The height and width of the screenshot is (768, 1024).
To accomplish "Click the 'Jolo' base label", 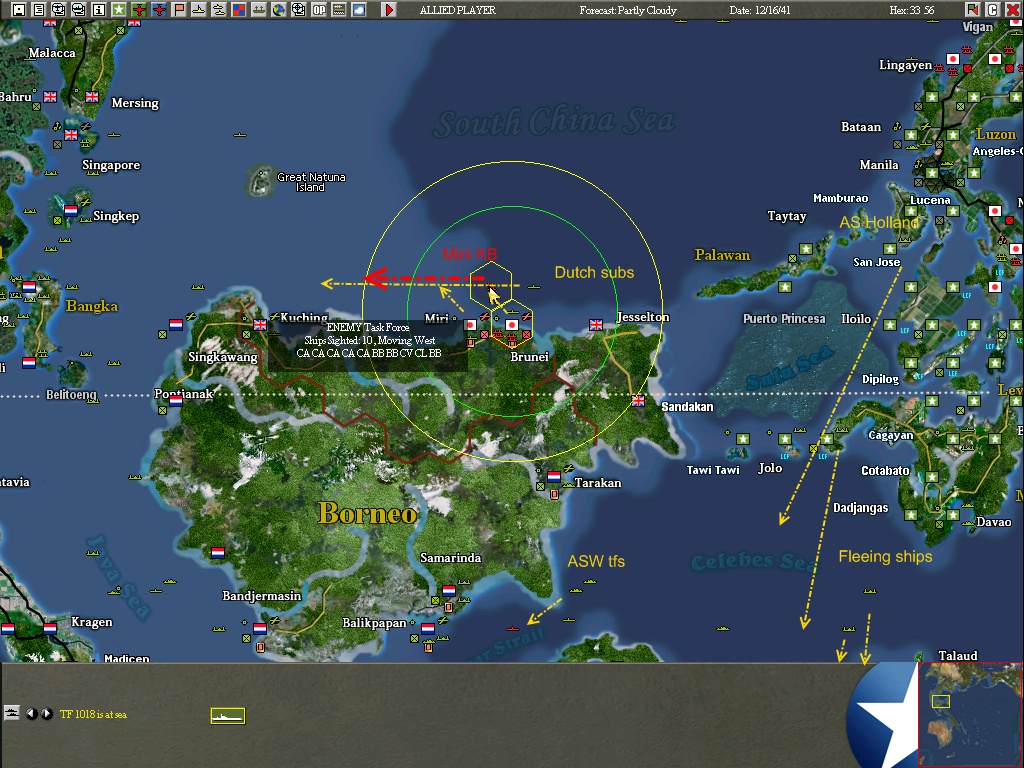I will pyautogui.click(x=770, y=468).
